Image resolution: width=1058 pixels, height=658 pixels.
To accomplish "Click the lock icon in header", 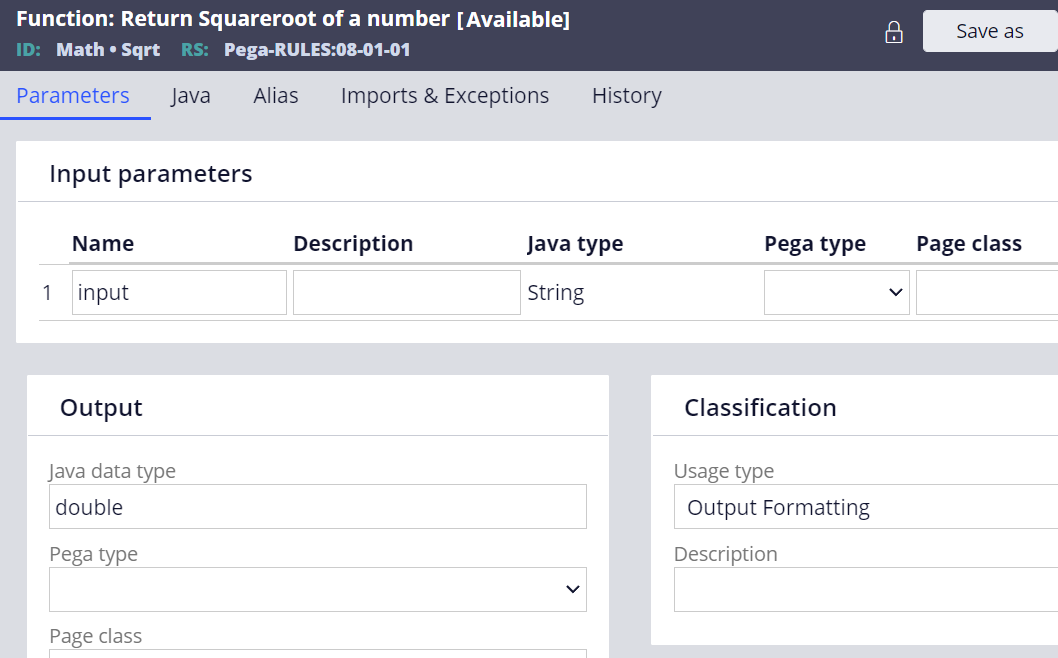I will tap(893, 32).
